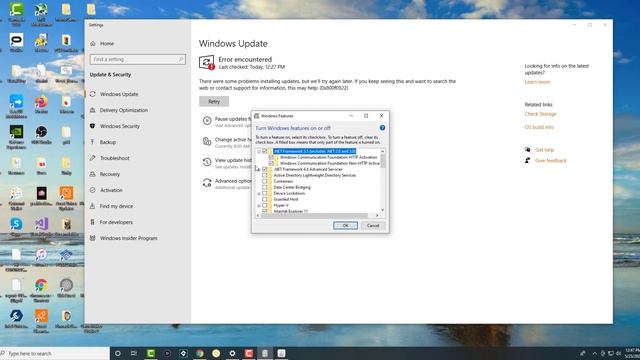Click the Give feedback person icon
The image size is (640, 360).
click(x=528, y=160)
